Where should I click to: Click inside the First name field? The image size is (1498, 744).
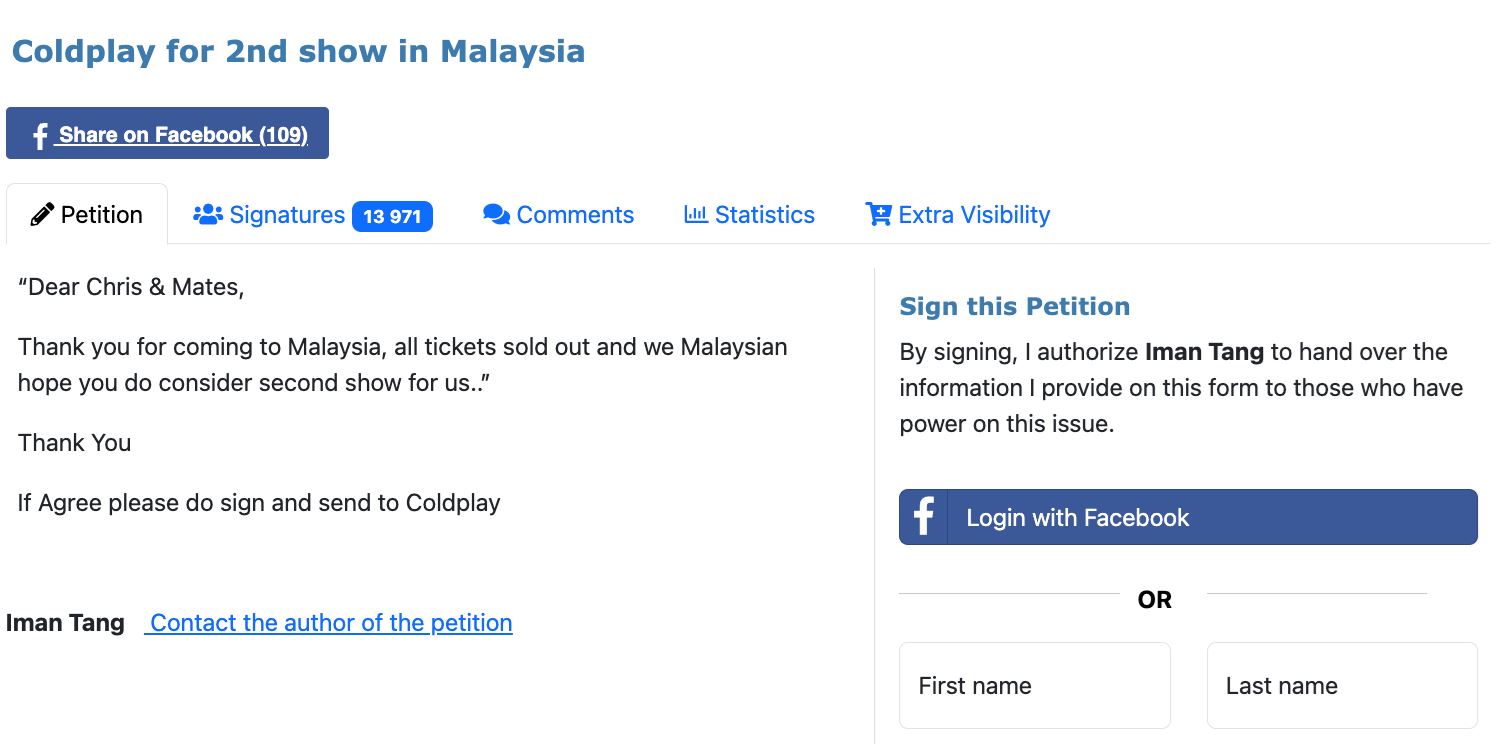1034,685
